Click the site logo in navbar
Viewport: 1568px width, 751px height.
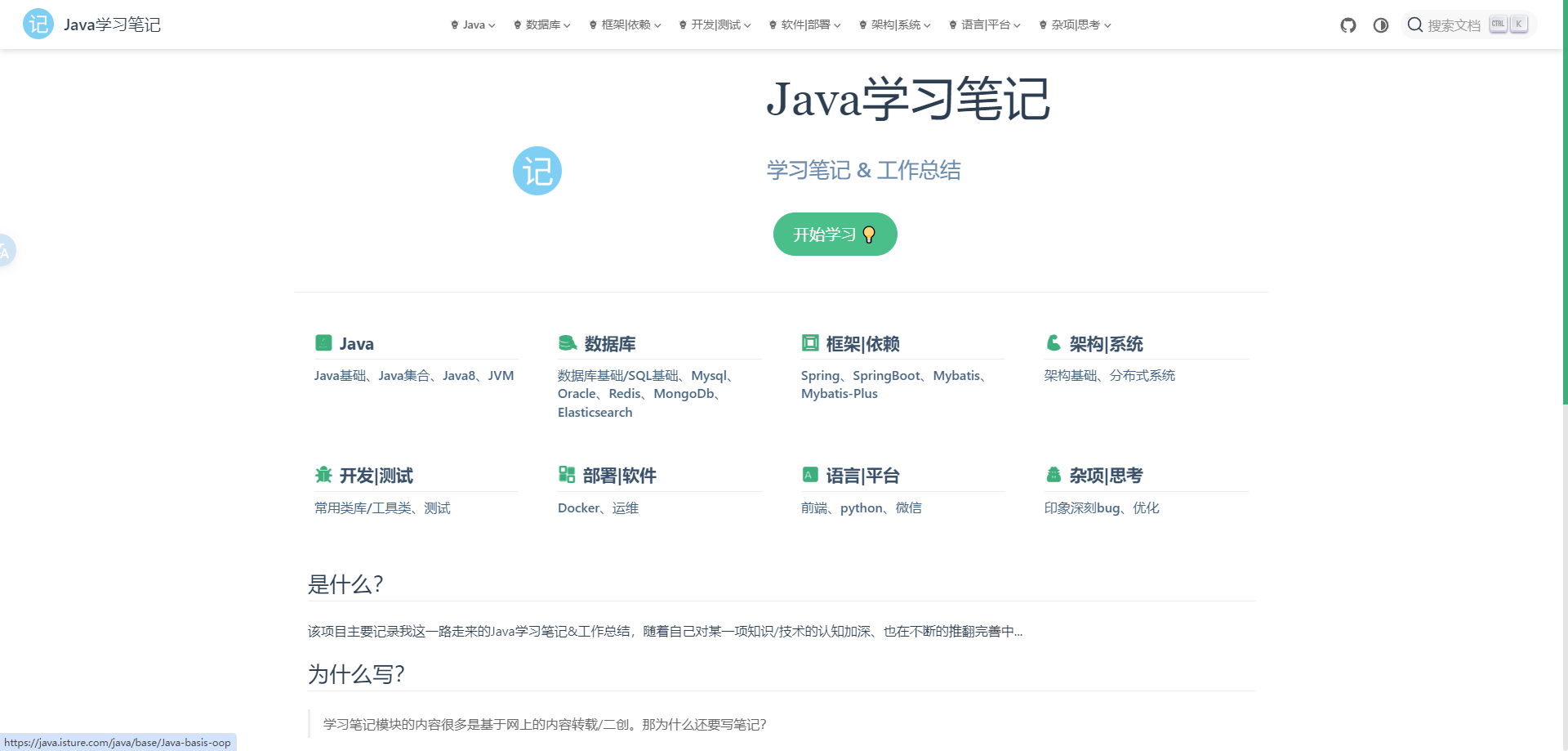coord(38,25)
